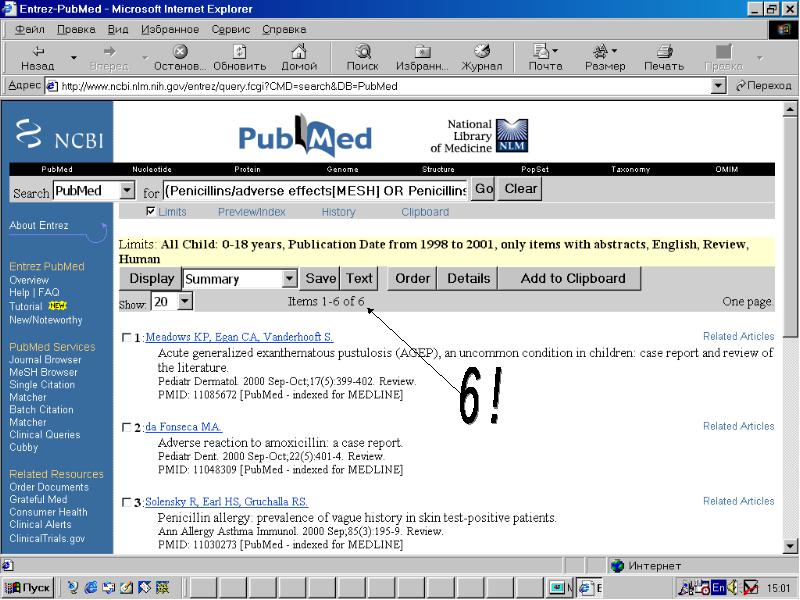Open the Search database dropdown showing PubMed
This screenshot has height=600, width=800.
127,191
